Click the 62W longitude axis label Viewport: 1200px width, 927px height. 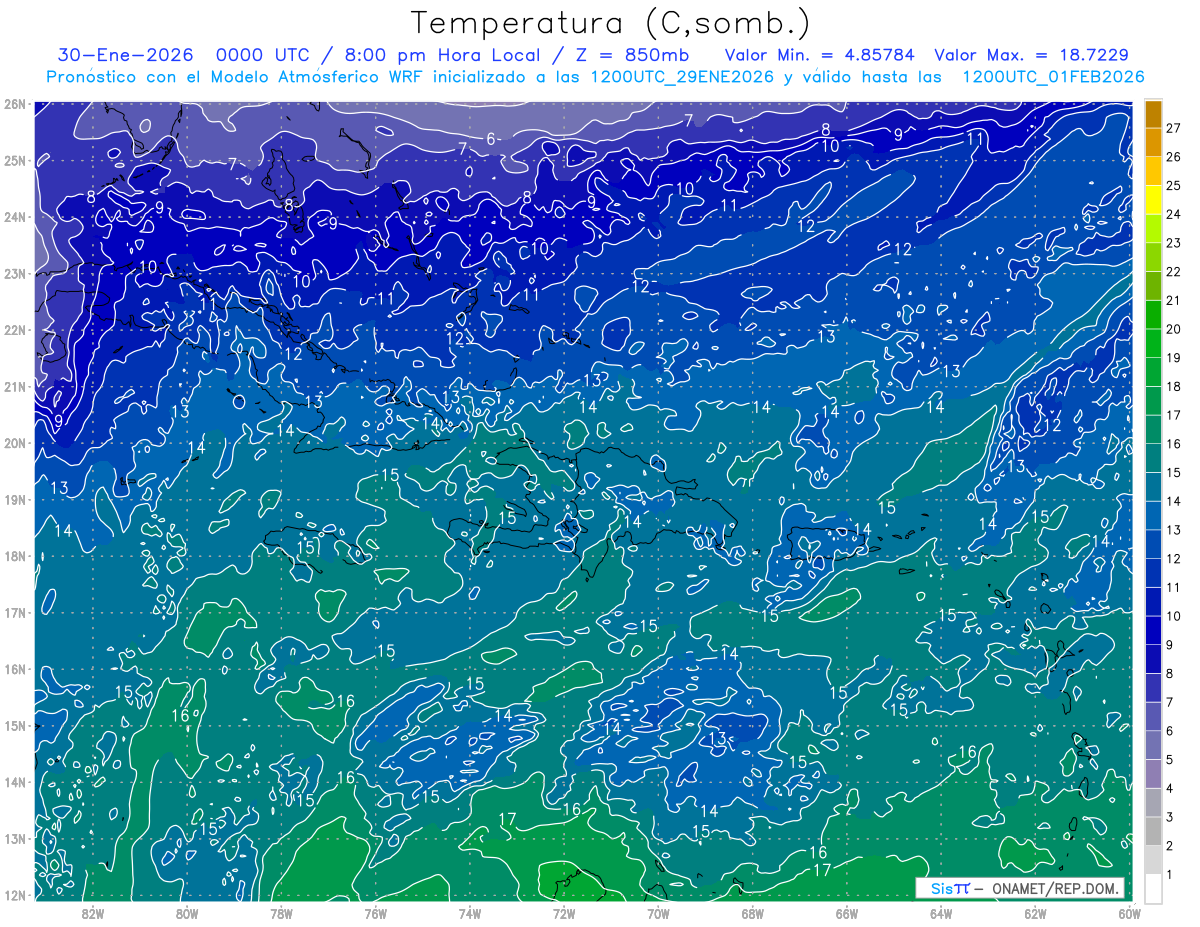pos(1035,913)
